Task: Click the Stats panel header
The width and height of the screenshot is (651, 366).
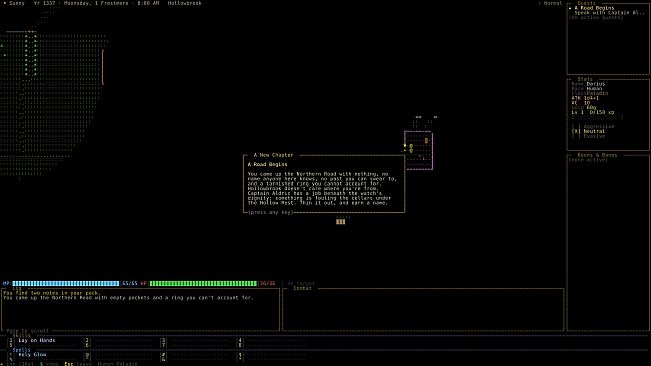Action: (x=585, y=79)
